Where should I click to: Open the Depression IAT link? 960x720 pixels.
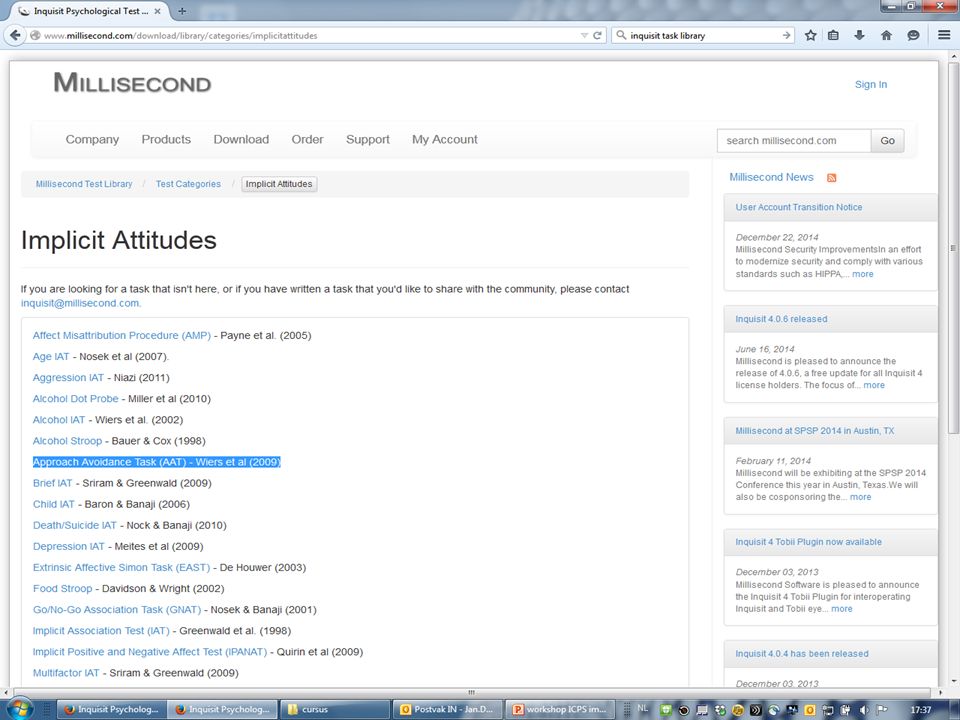tap(69, 546)
